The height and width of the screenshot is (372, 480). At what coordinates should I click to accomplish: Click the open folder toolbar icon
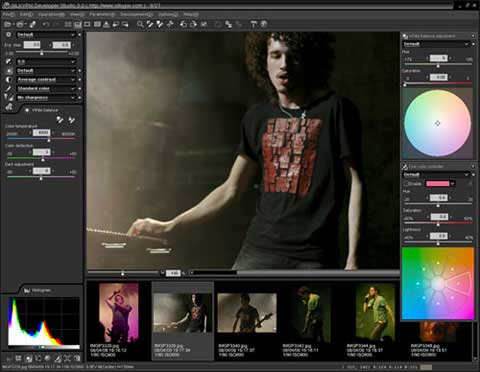[20, 24]
